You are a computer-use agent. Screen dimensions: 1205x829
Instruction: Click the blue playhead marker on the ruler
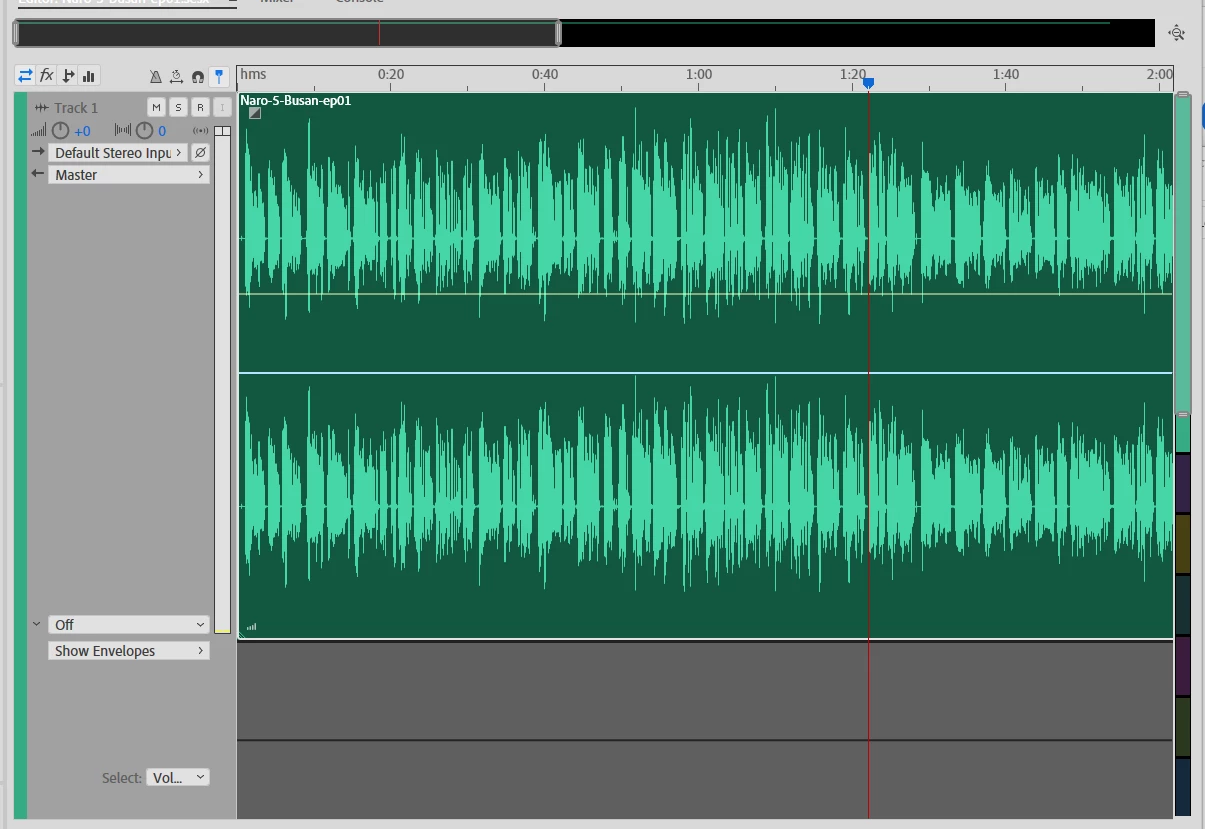pos(868,84)
